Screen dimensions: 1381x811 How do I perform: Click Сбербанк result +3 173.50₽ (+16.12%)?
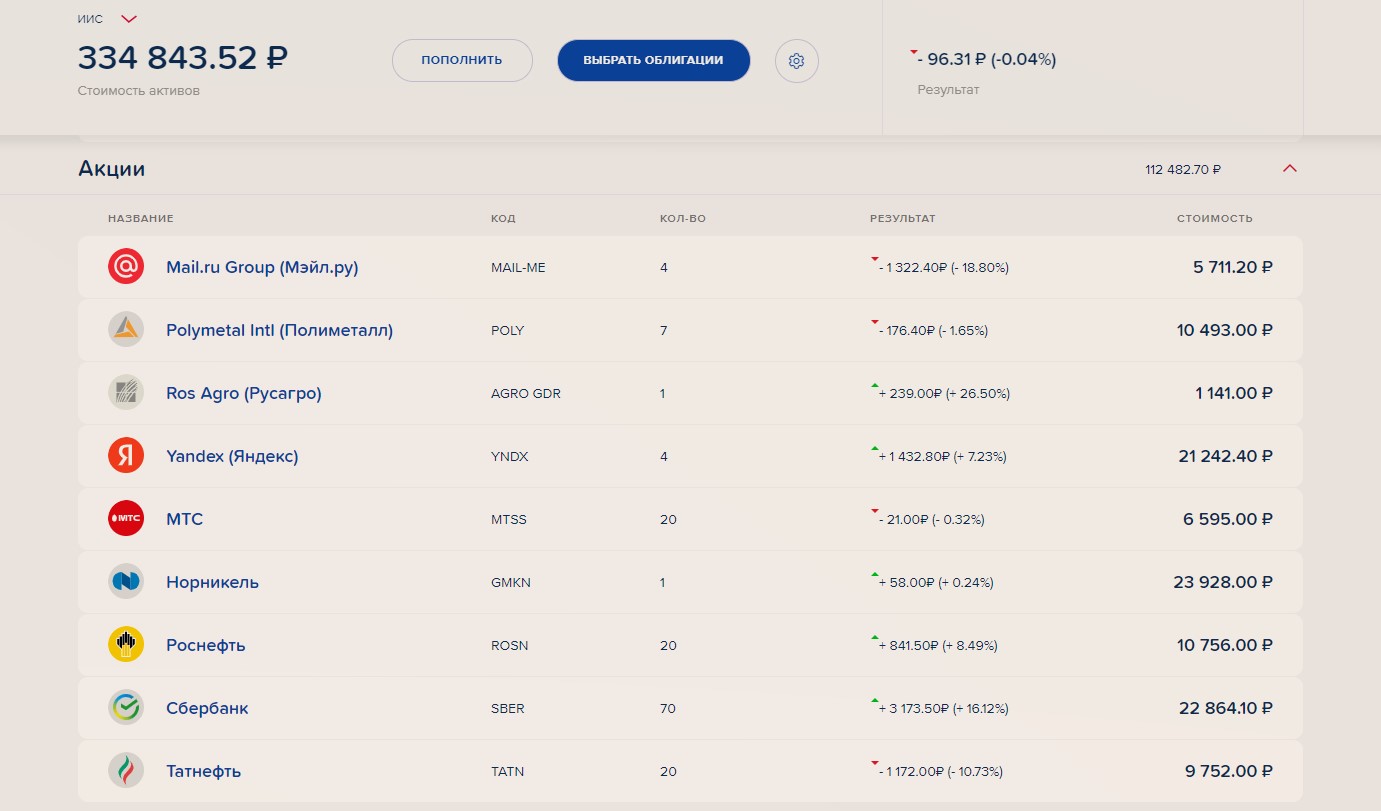pyautogui.click(x=943, y=709)
